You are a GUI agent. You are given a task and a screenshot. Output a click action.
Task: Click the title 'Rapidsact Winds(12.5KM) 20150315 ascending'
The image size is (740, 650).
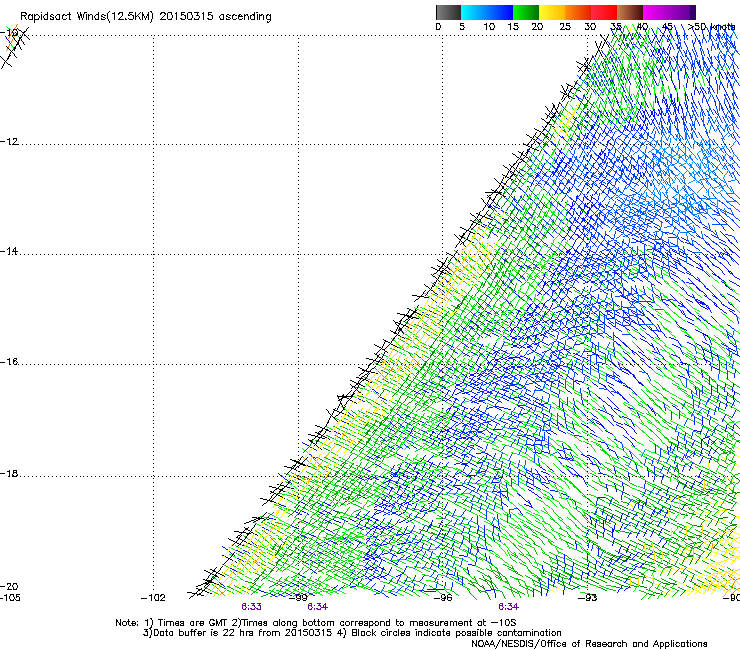146,17
